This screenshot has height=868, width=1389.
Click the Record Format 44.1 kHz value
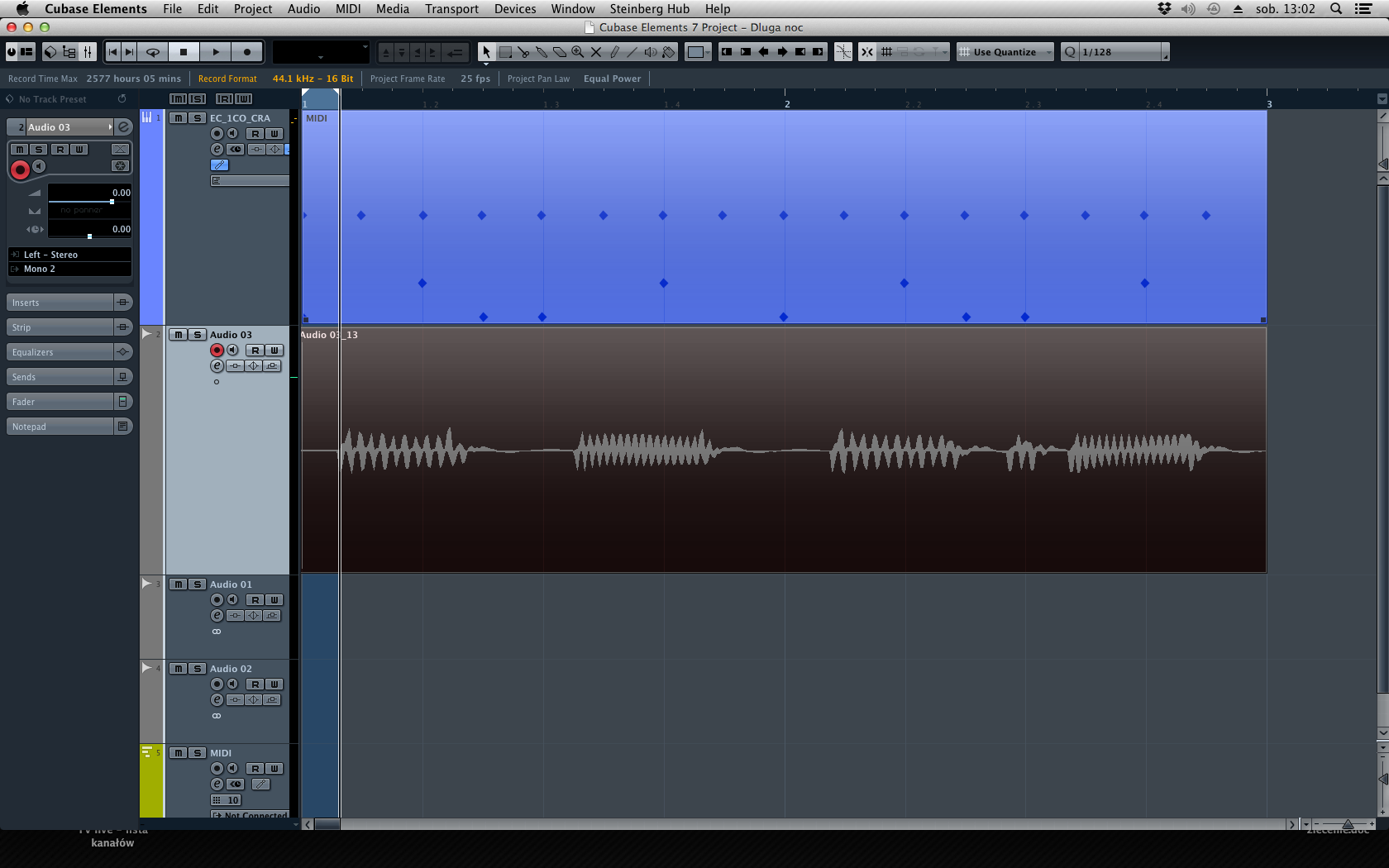313,79
